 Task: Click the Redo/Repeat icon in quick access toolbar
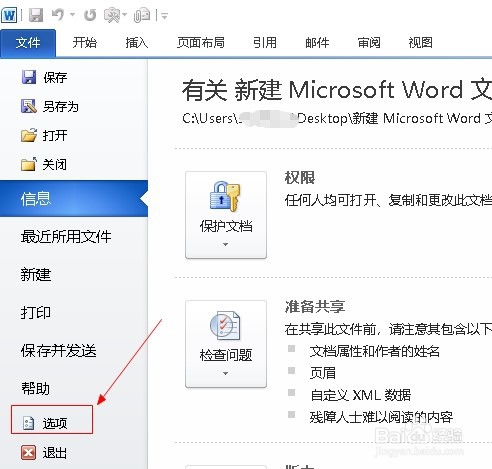90,15
